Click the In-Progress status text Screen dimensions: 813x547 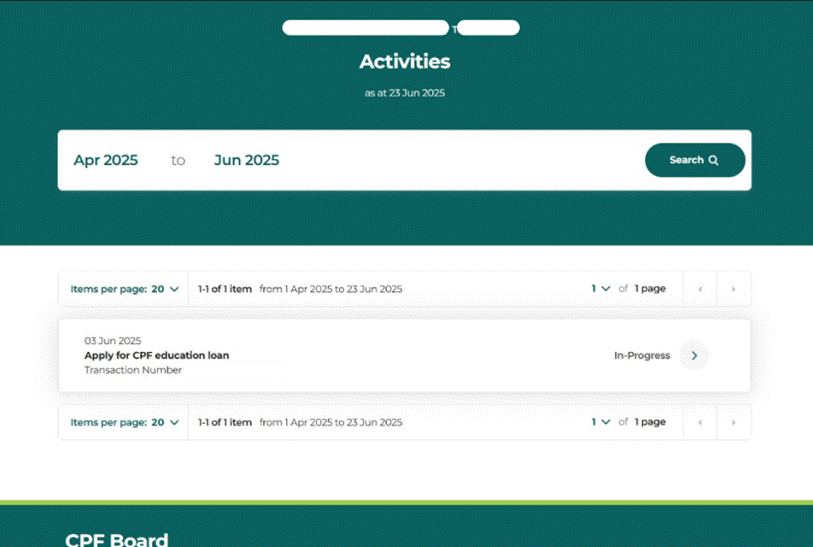tap(642, 355)
